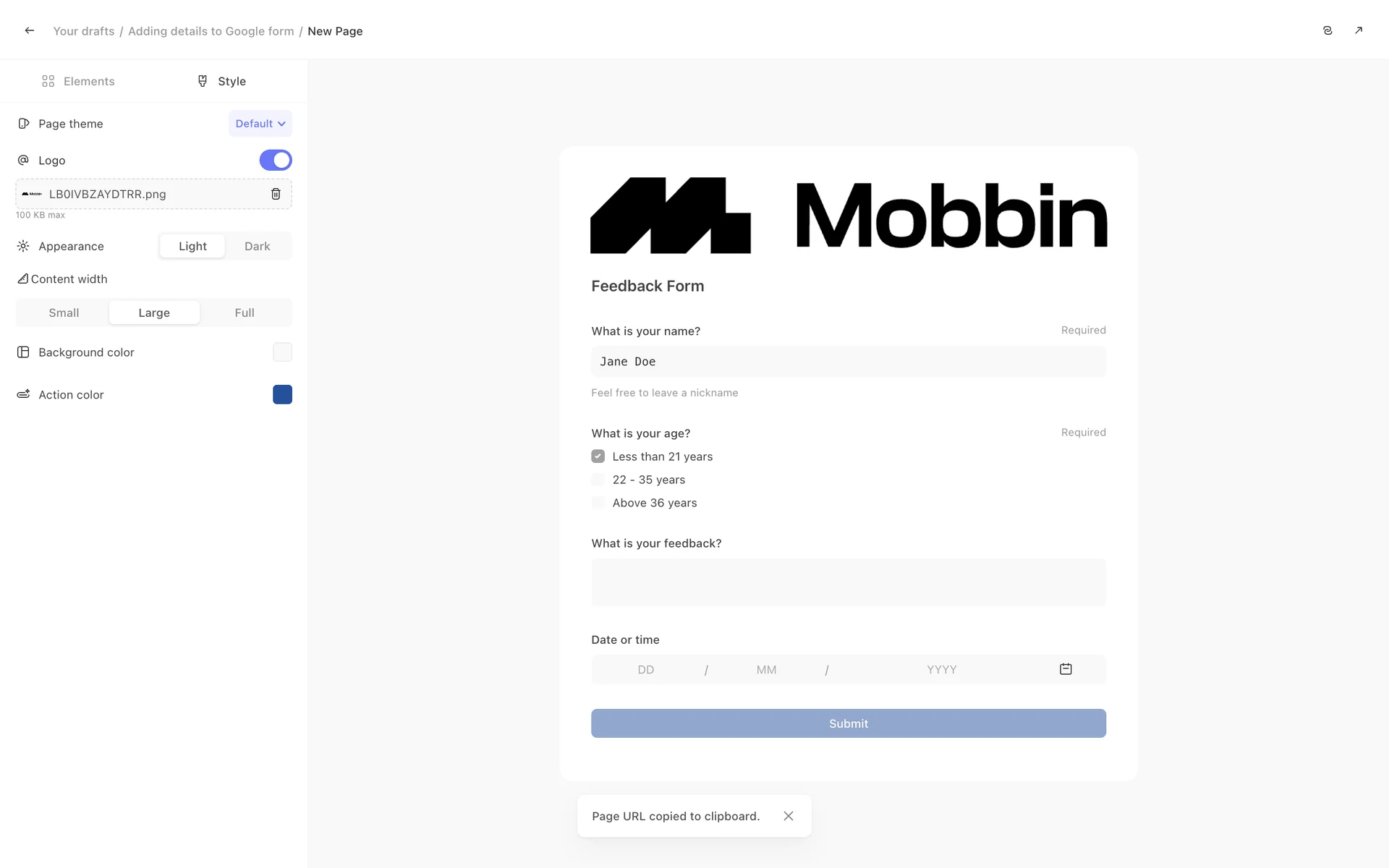
Task: Click the logo file thumbnail icon
Action: click(x=32, y=194)
